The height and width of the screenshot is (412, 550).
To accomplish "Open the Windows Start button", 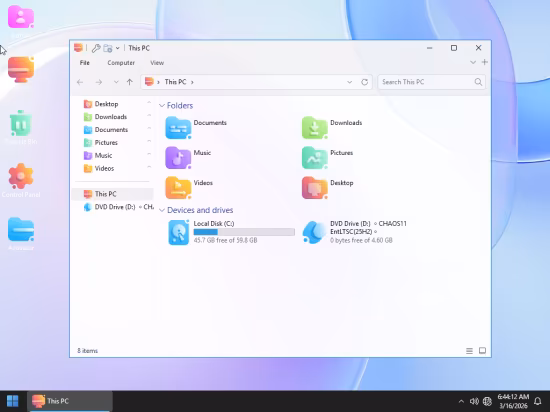I will point(13,401).
